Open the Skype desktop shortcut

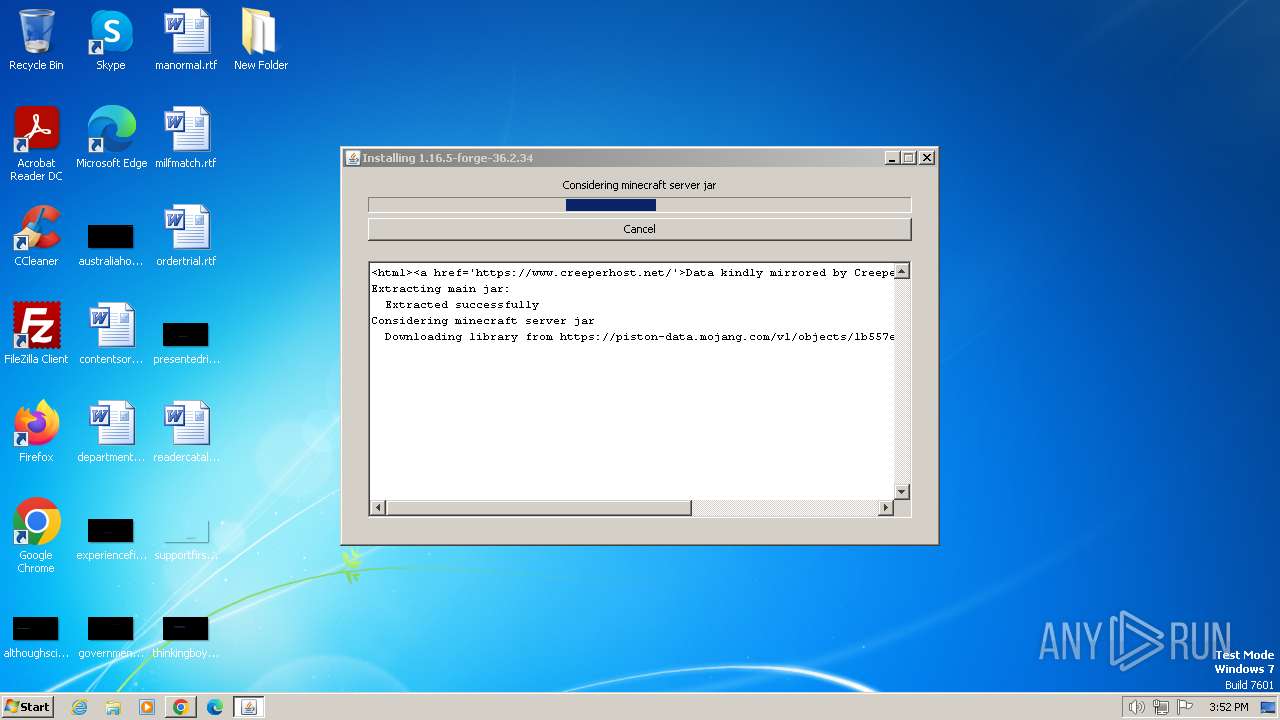[x=111, y=40]
